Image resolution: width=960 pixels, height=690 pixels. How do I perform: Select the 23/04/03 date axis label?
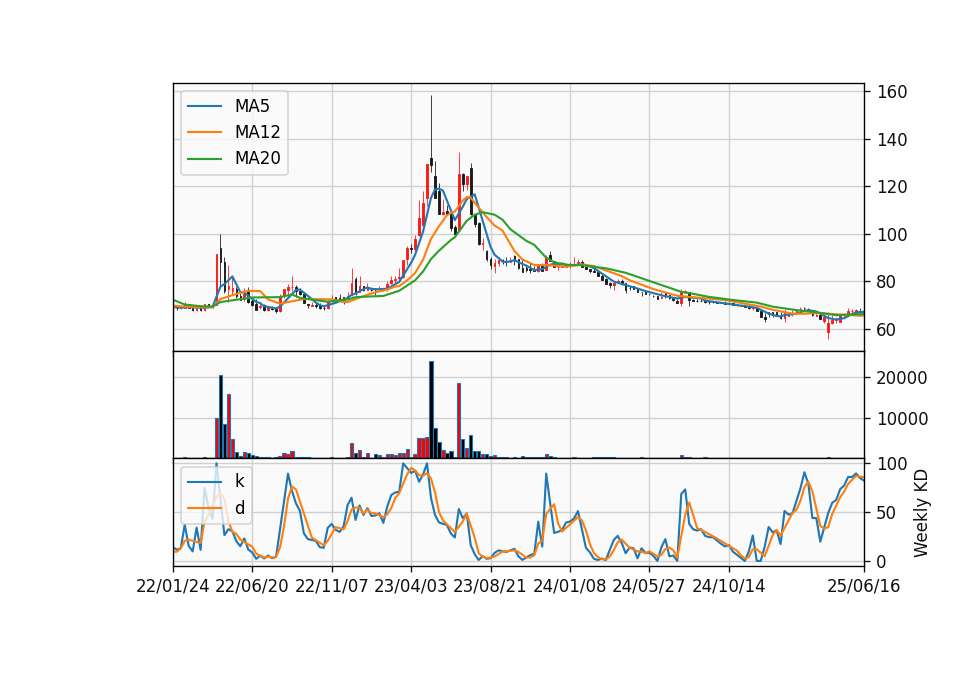tap(411, 587)
